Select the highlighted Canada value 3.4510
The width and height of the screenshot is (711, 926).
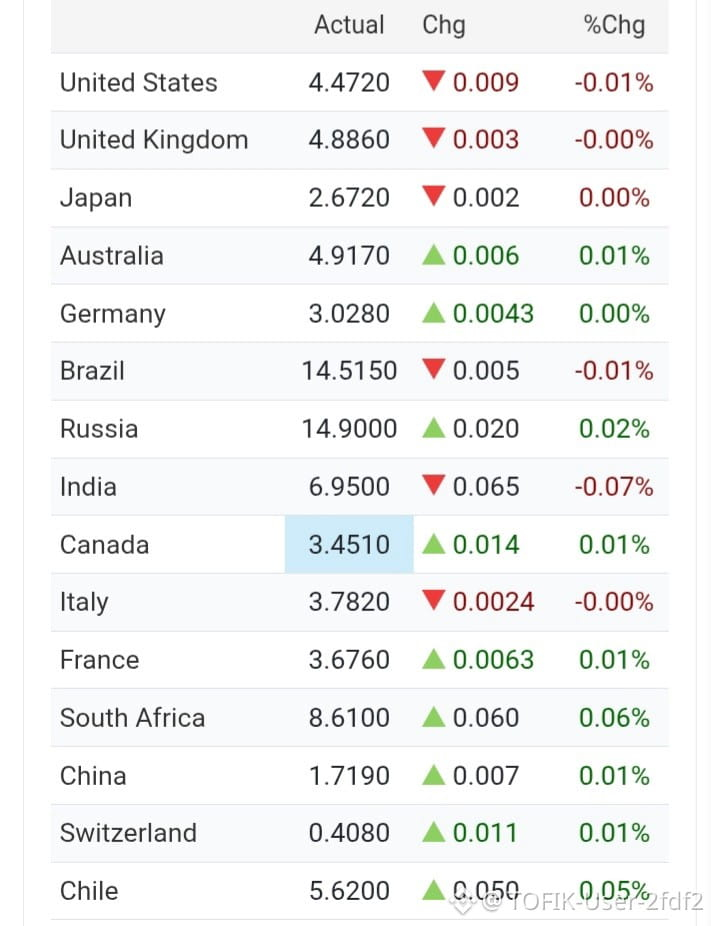pos(349,544)
